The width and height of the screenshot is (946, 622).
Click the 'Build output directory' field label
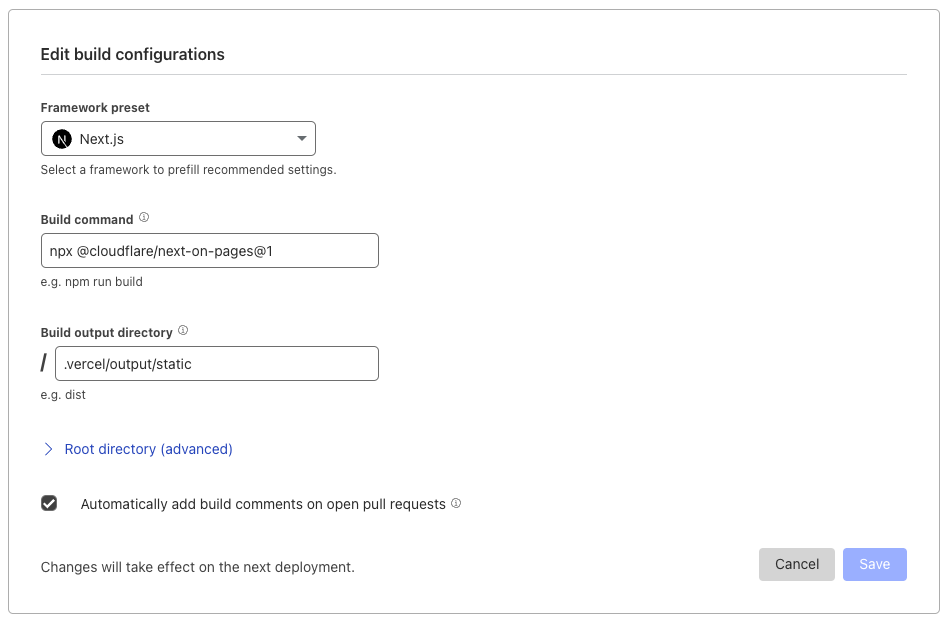[107, 332]
